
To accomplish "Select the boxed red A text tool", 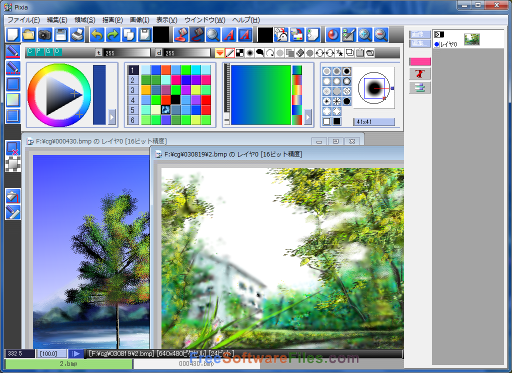I will coord(245,35).
